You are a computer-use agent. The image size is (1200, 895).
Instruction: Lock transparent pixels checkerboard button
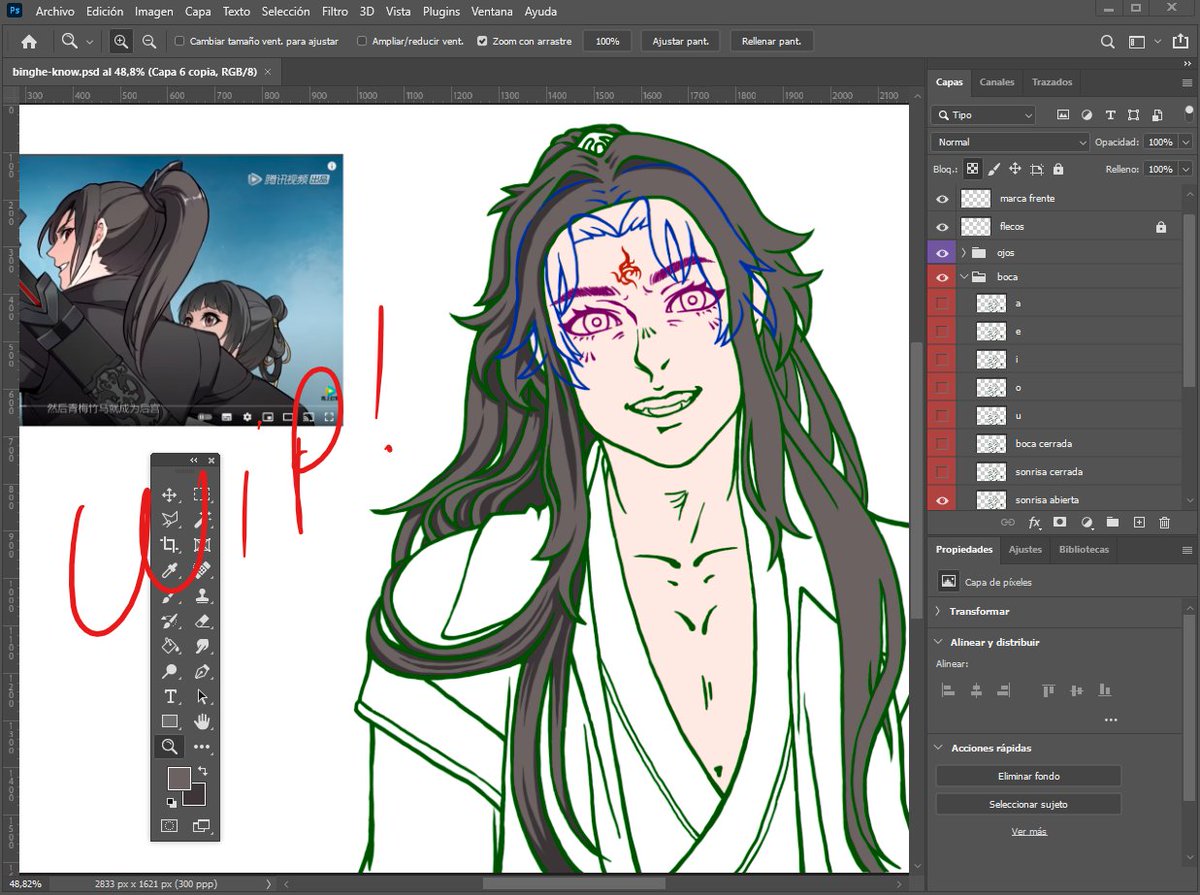(x=971, y=169)
